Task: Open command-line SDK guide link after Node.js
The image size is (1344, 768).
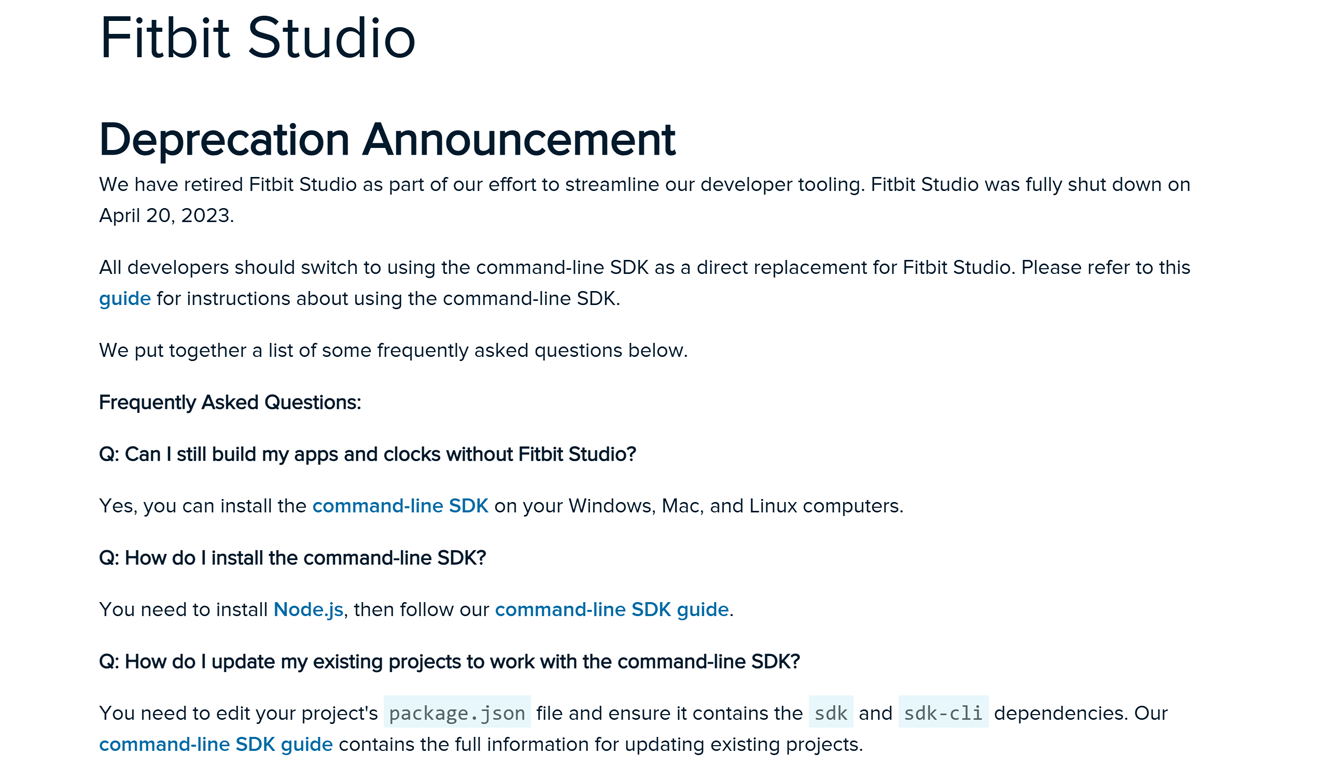Action: 611,610
